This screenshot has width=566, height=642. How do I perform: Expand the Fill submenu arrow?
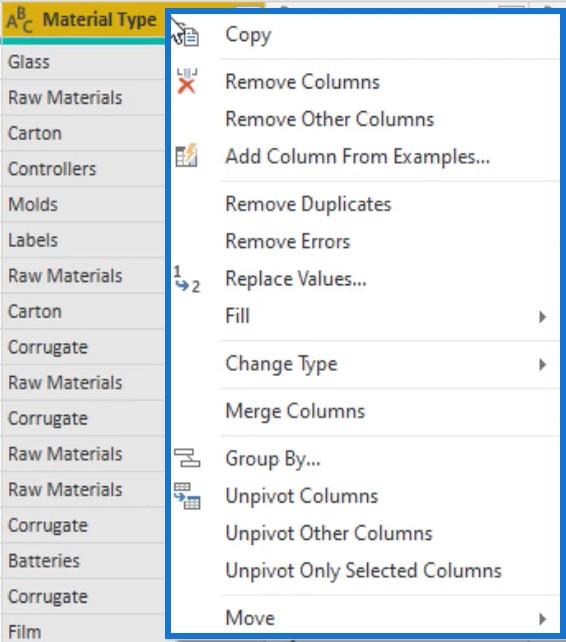pyautogui.click(x=543, y=316)
